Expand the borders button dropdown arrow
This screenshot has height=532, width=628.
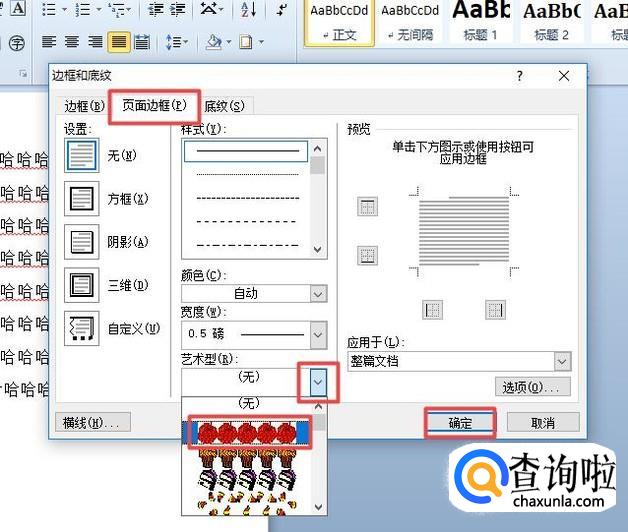(x=262, y=42)
